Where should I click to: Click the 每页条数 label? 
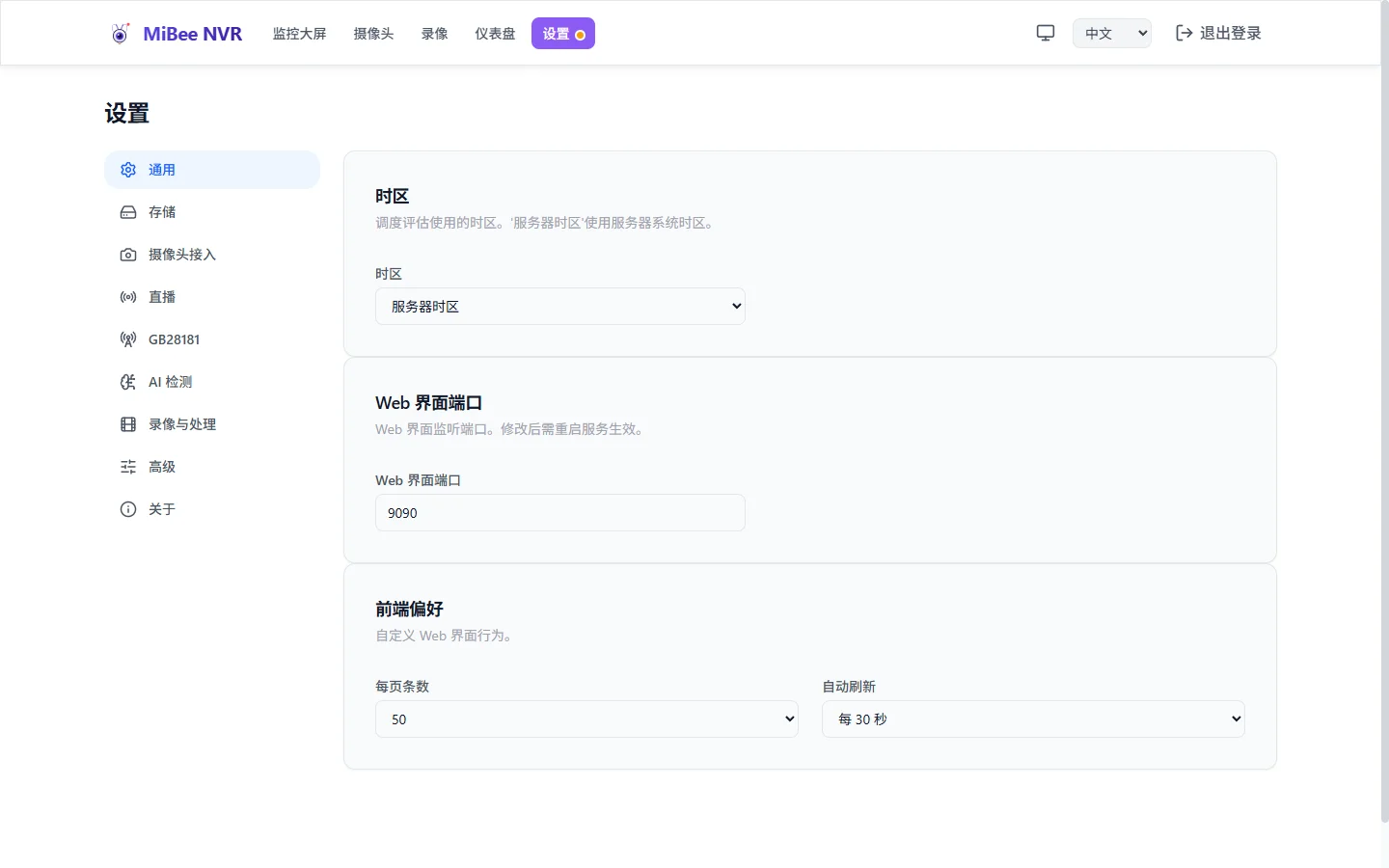click(402, 687)
